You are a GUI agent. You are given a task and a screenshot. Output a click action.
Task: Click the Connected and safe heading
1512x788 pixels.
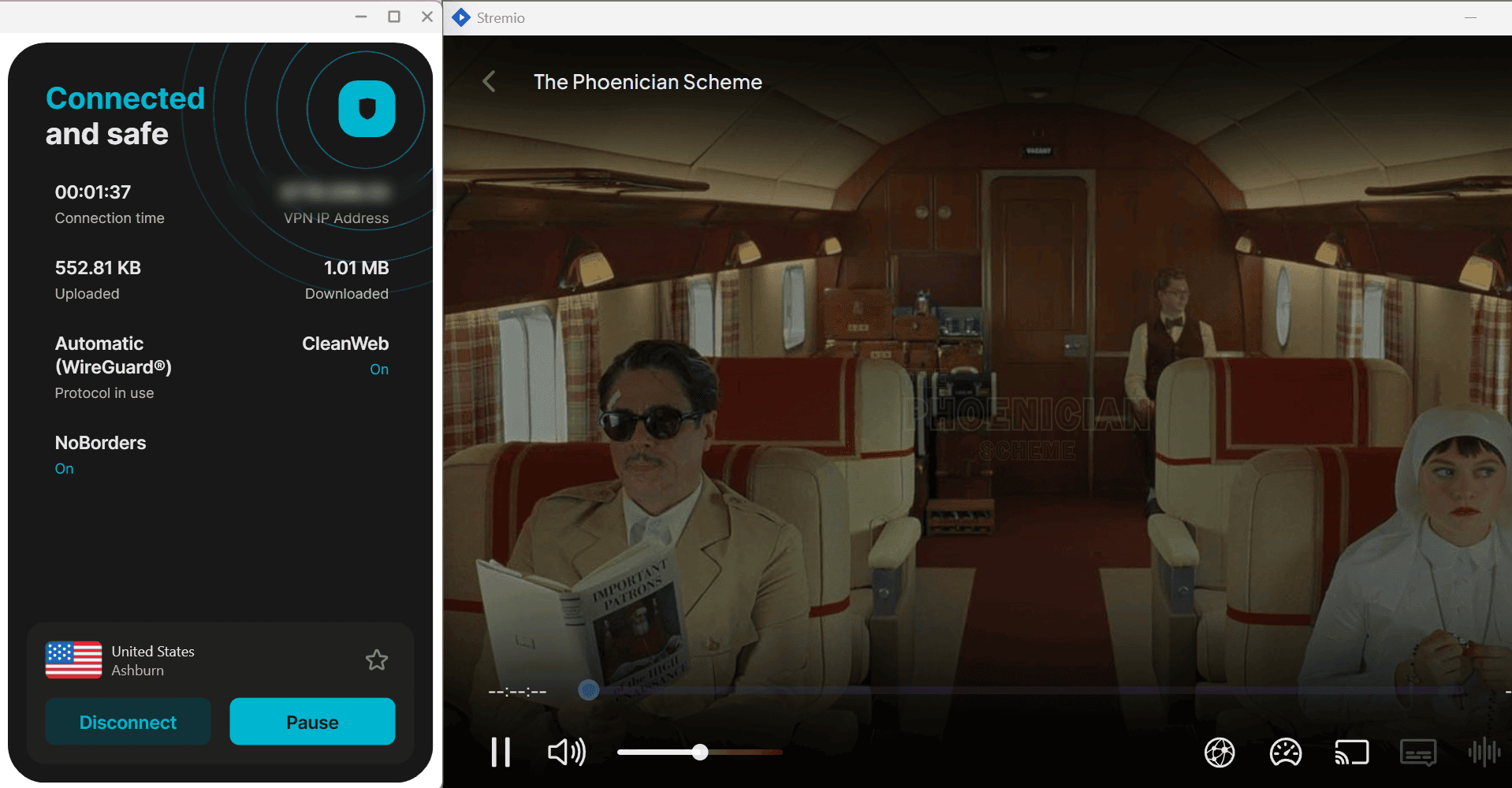pyautogui.click(x=125, y=116)
